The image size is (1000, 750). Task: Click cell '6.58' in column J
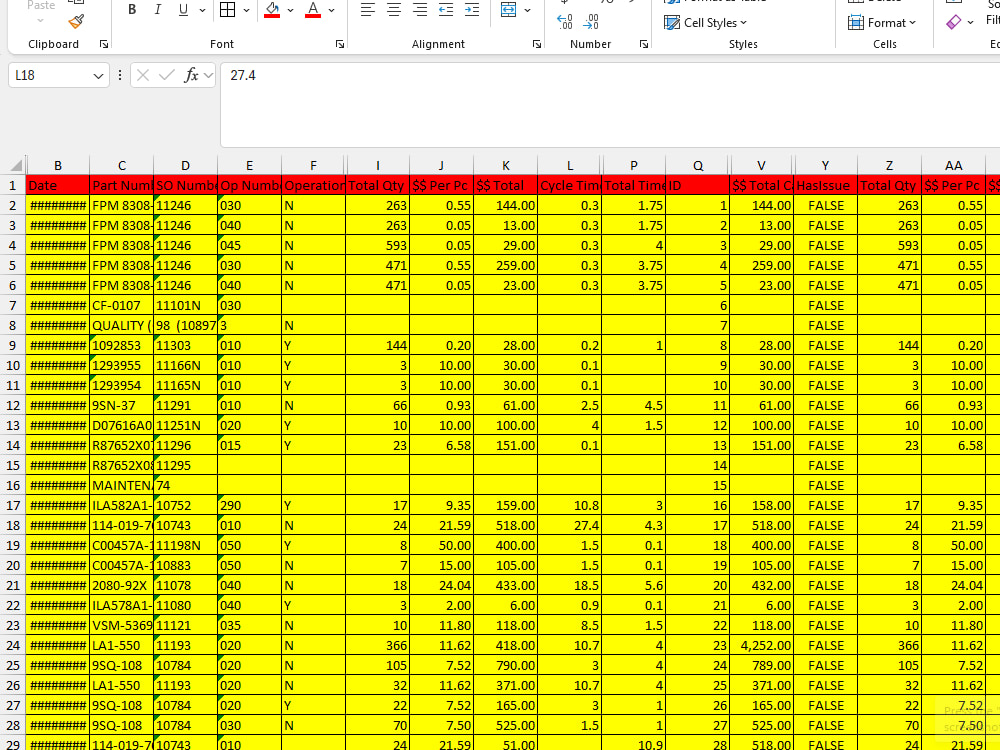click(441, 446)
